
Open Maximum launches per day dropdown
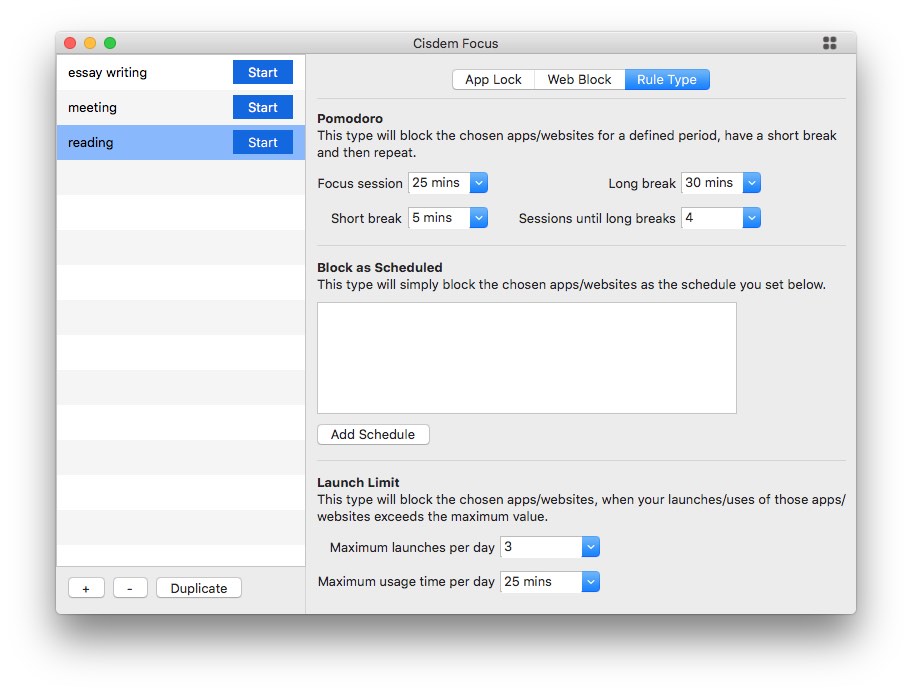(590, 547)
